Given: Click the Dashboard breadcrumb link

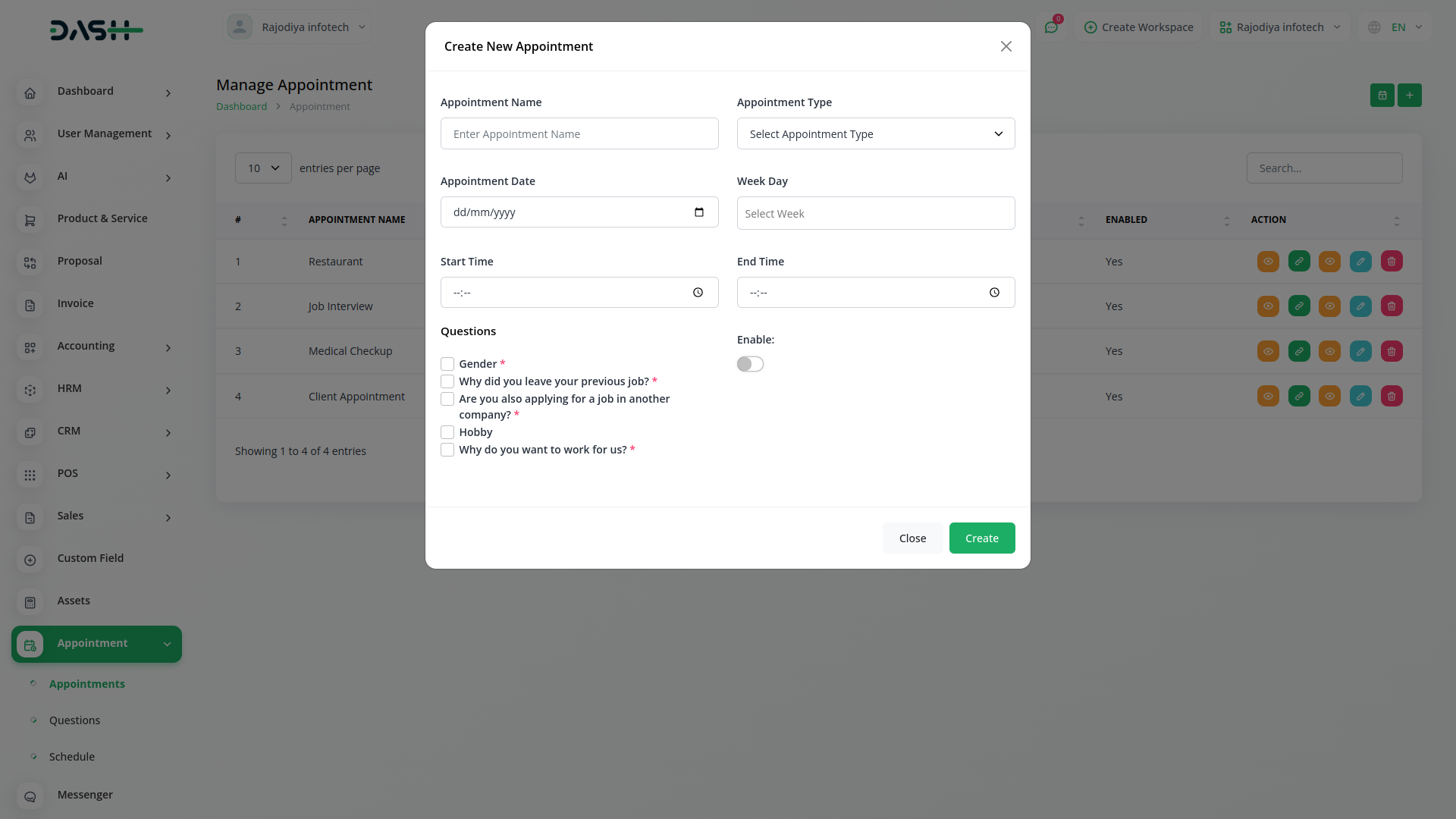Looking at the screenshot, I should (x=241, y=107).
